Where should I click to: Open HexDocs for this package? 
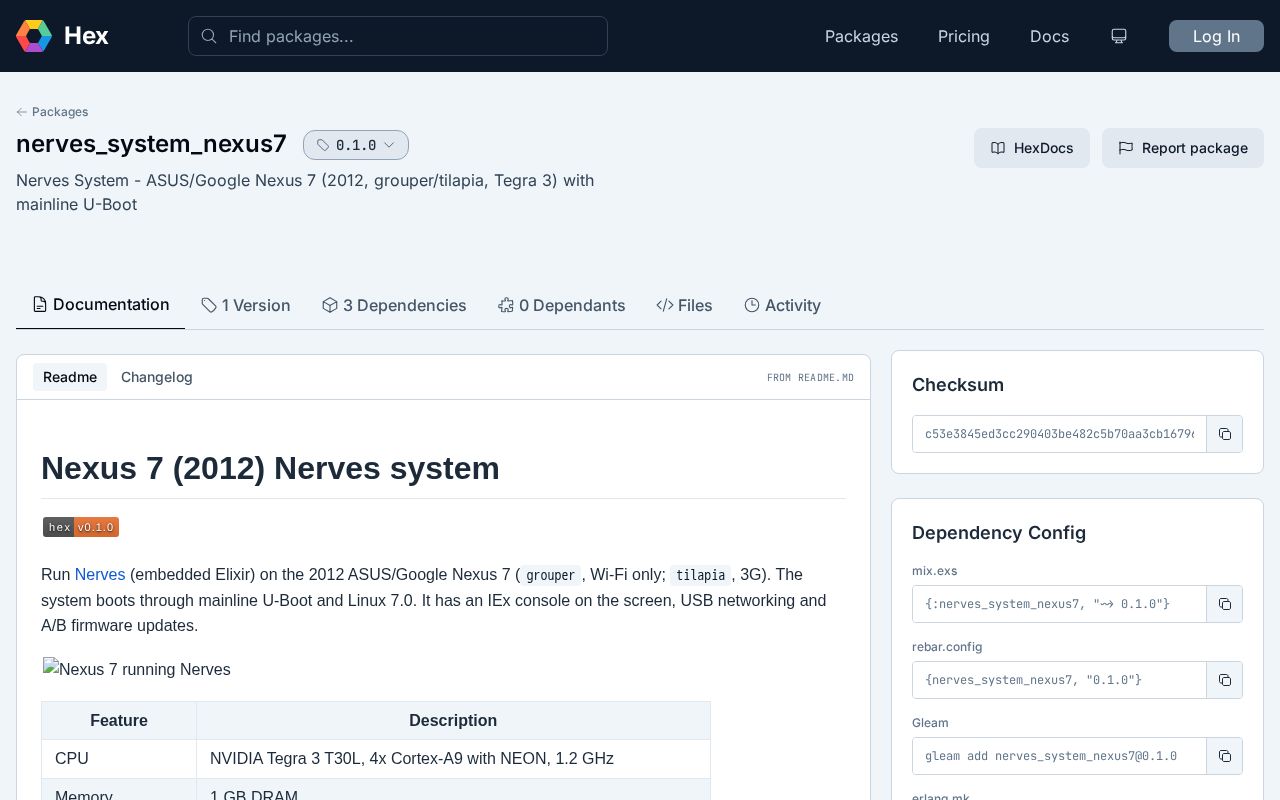click(x=1032, y=148)
